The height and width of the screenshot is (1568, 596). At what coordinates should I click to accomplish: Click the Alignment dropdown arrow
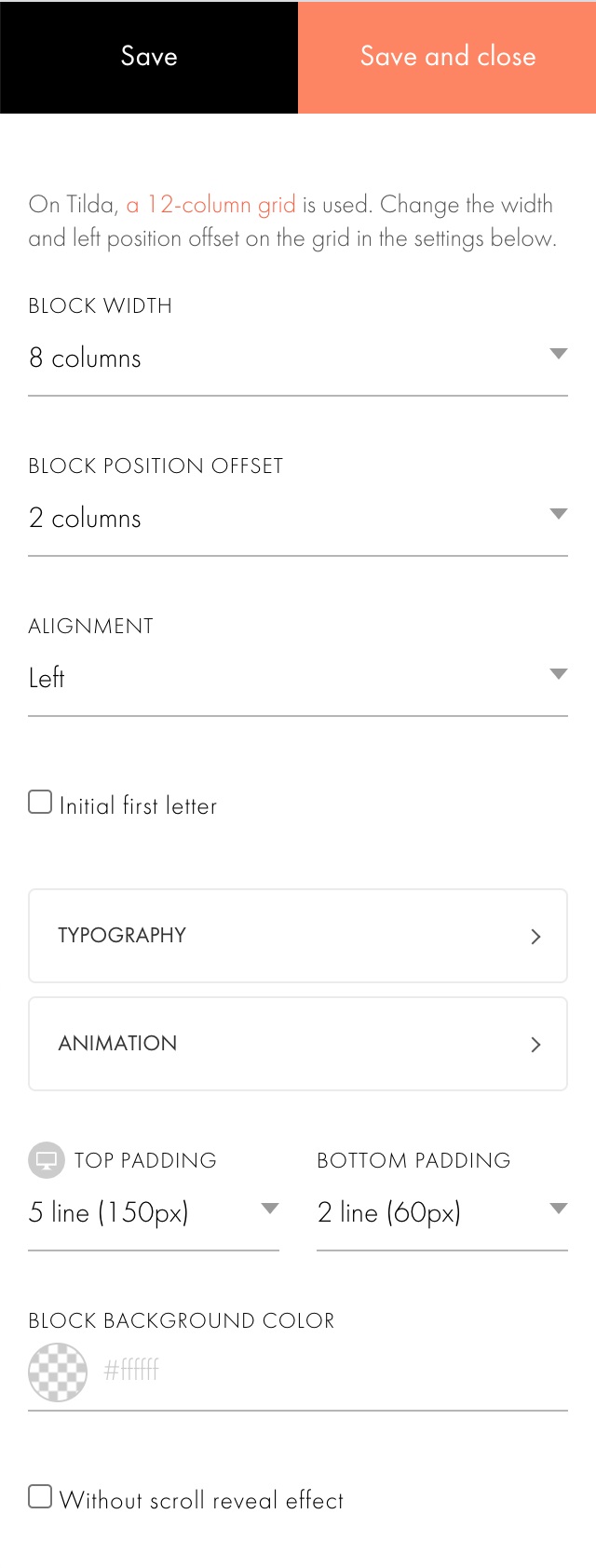pos(559,674)
